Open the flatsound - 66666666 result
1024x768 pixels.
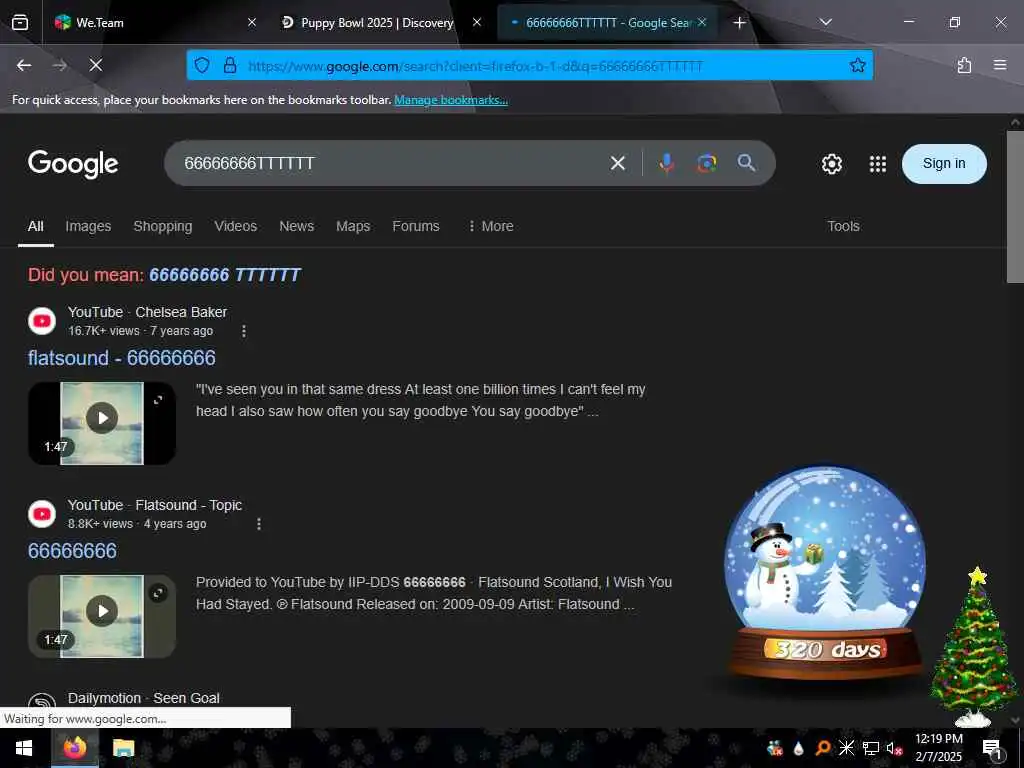tap(121, 358)
